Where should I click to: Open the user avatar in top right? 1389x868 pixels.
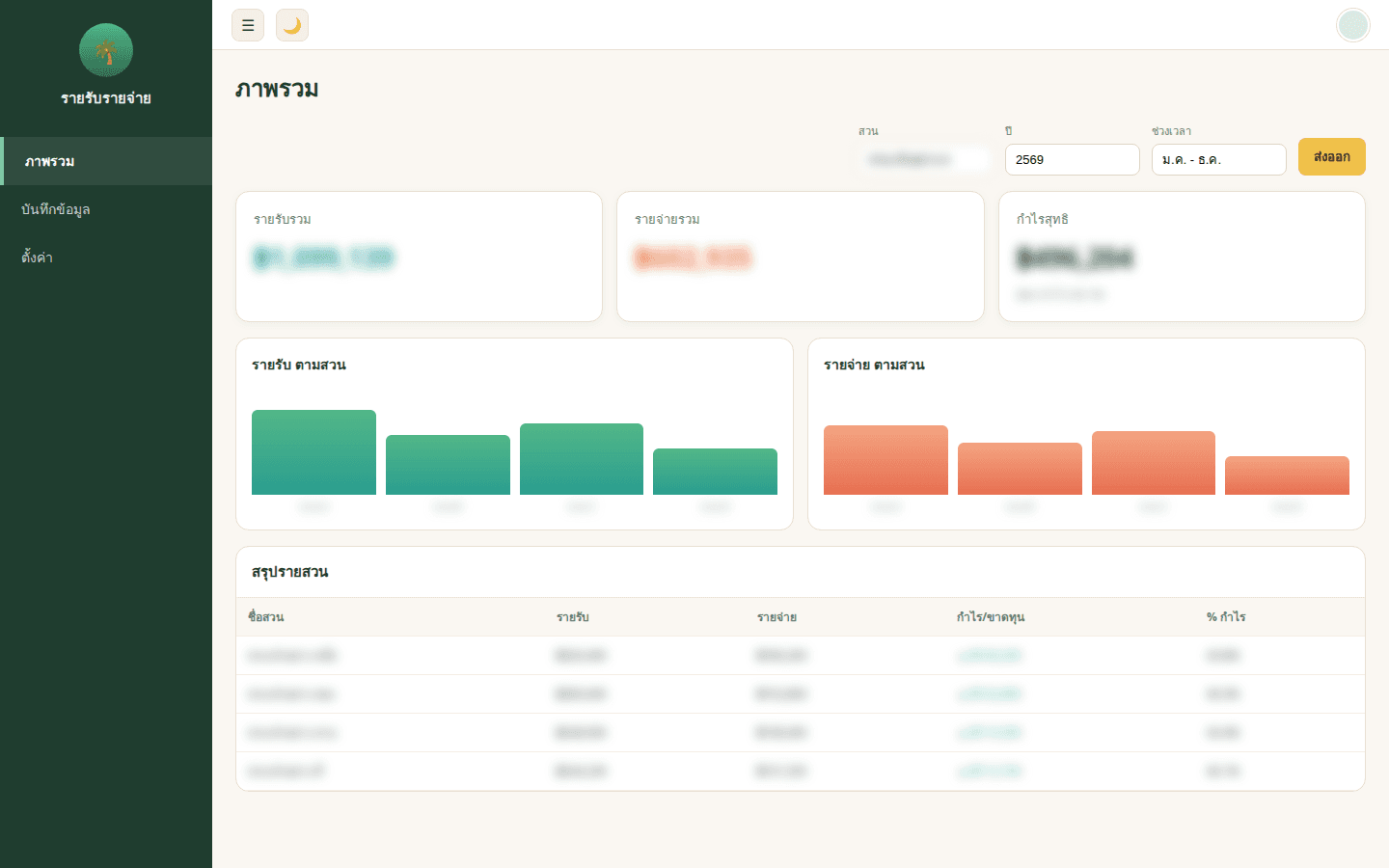(1353, 25)
